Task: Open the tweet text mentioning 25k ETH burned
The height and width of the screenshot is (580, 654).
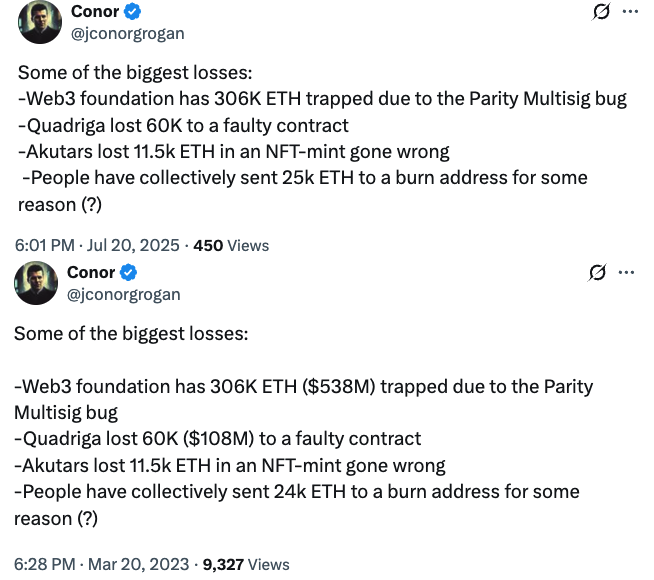Action: coord(302,178)
